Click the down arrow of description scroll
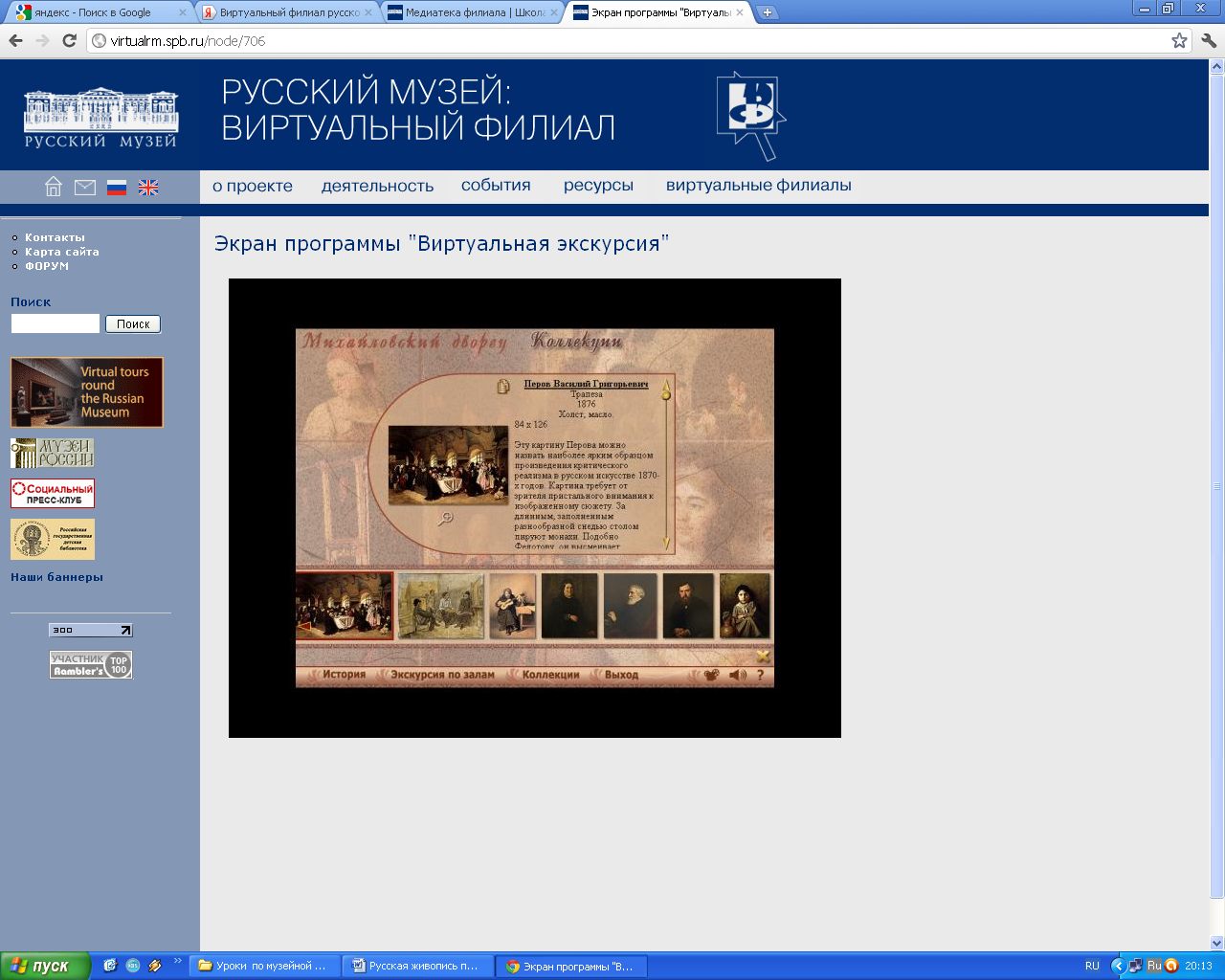This screenshot has height=980, width=1225. (666, 543)
